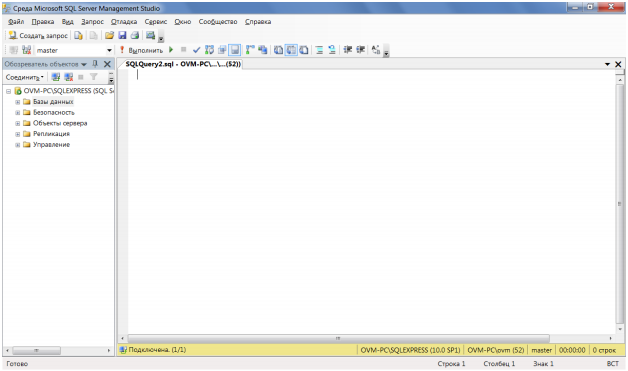Click the Подключена (1/1) status text
Screen dimensions: 628x371
pos(157,350)
